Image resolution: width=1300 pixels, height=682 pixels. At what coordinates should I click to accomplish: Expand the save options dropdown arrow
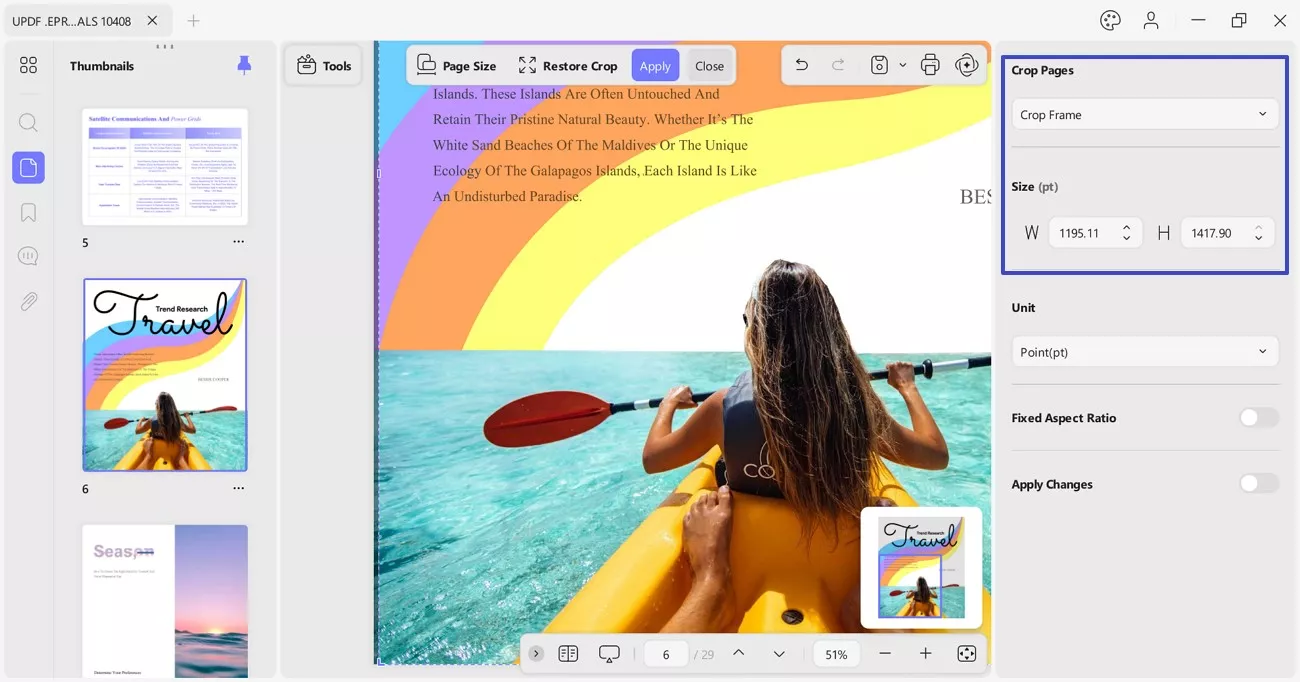tap(902, 65)
